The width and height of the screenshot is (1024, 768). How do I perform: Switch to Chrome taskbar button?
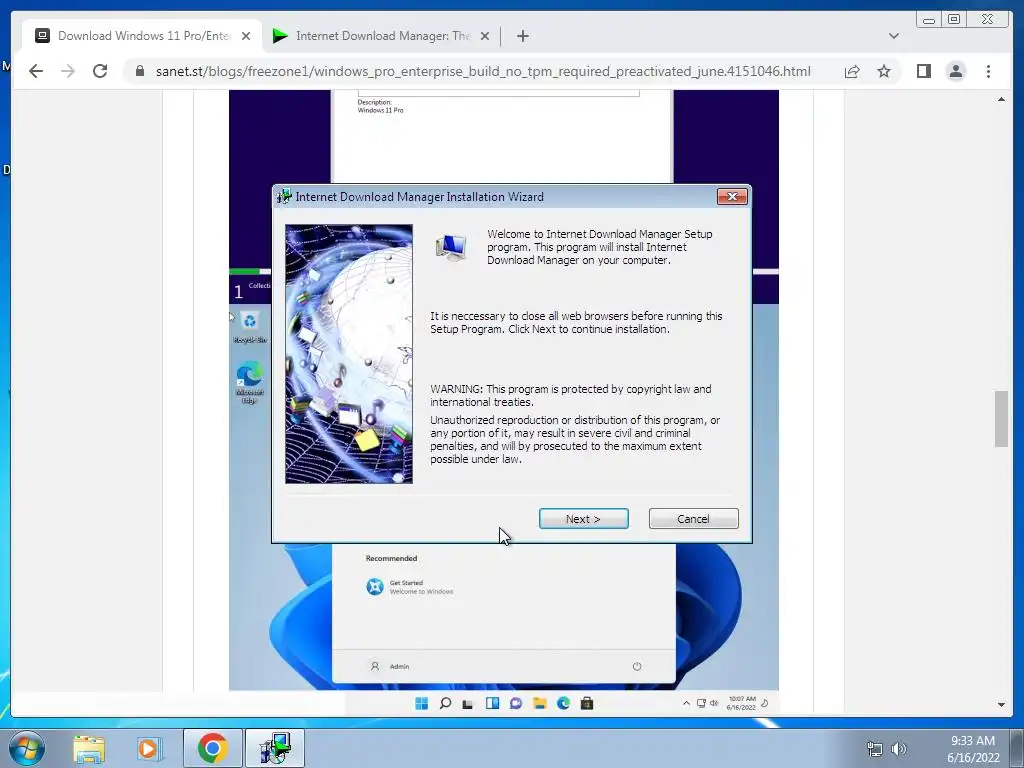pyautogui.click(x=212, y=748)
